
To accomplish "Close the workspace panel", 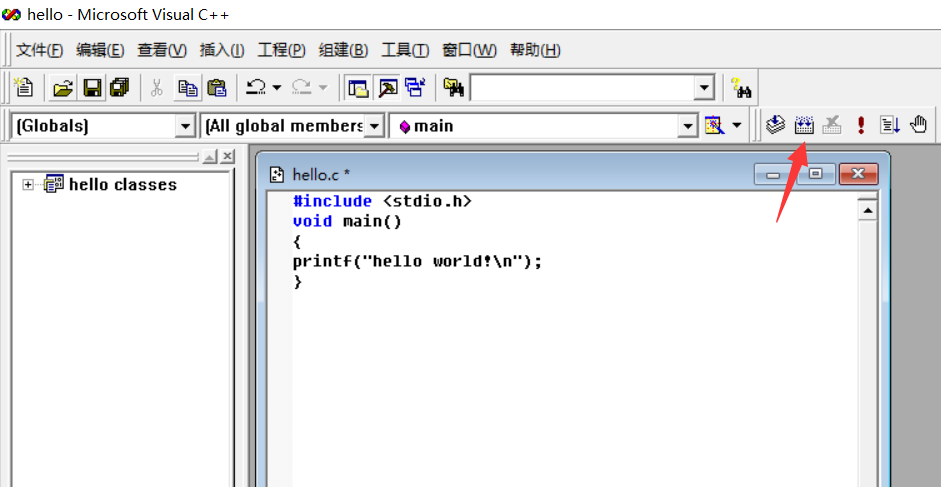I will pos(227,157).
